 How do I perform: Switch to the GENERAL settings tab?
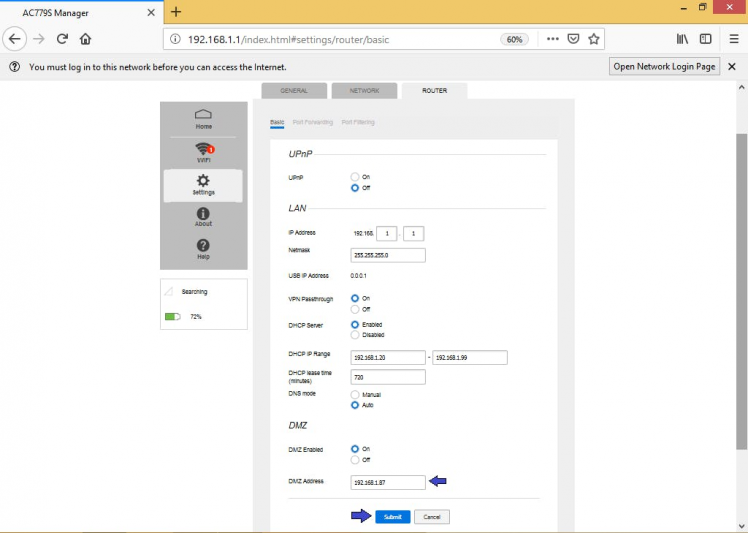(x=294, y=90)
